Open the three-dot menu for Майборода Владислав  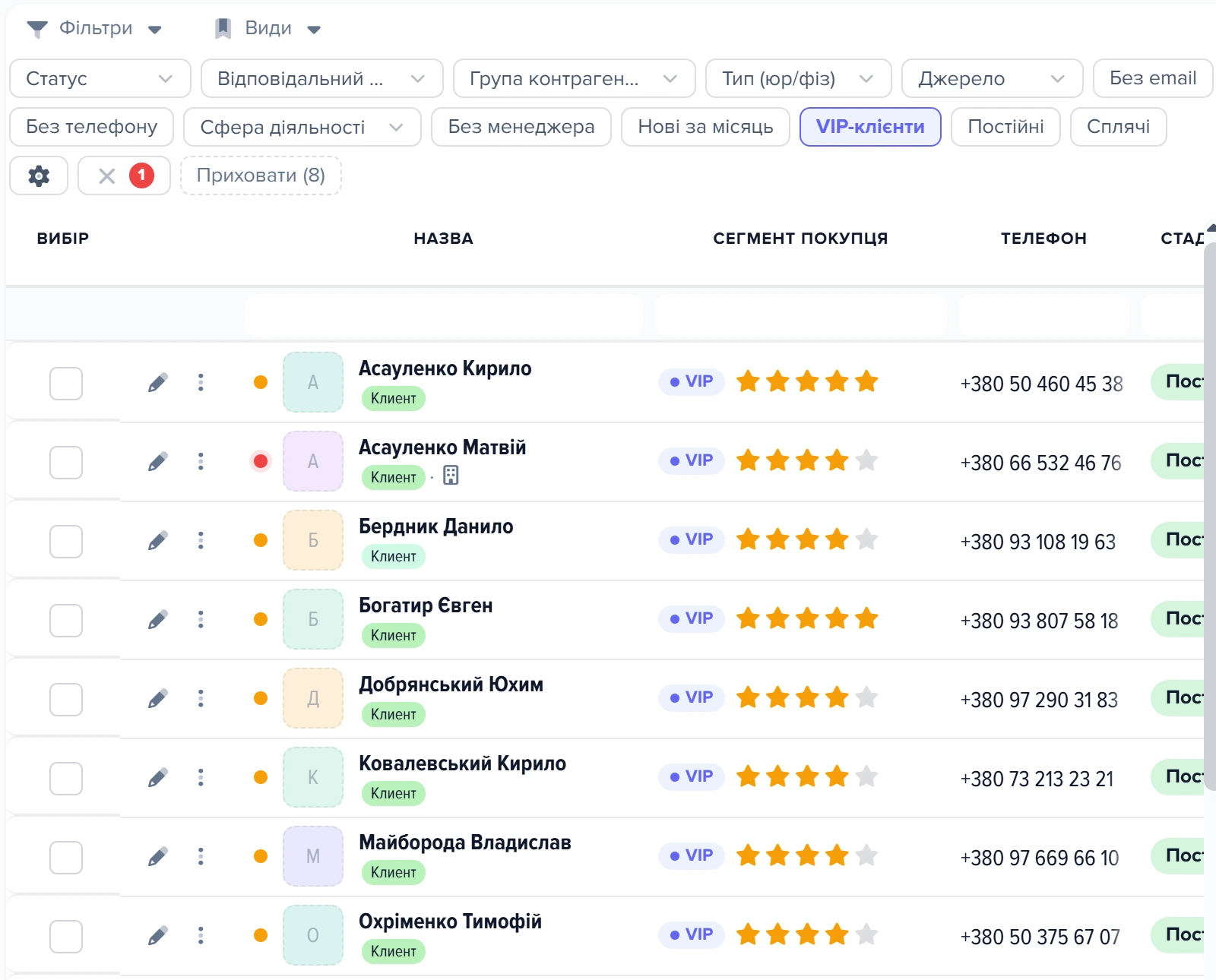pos(201,856)
